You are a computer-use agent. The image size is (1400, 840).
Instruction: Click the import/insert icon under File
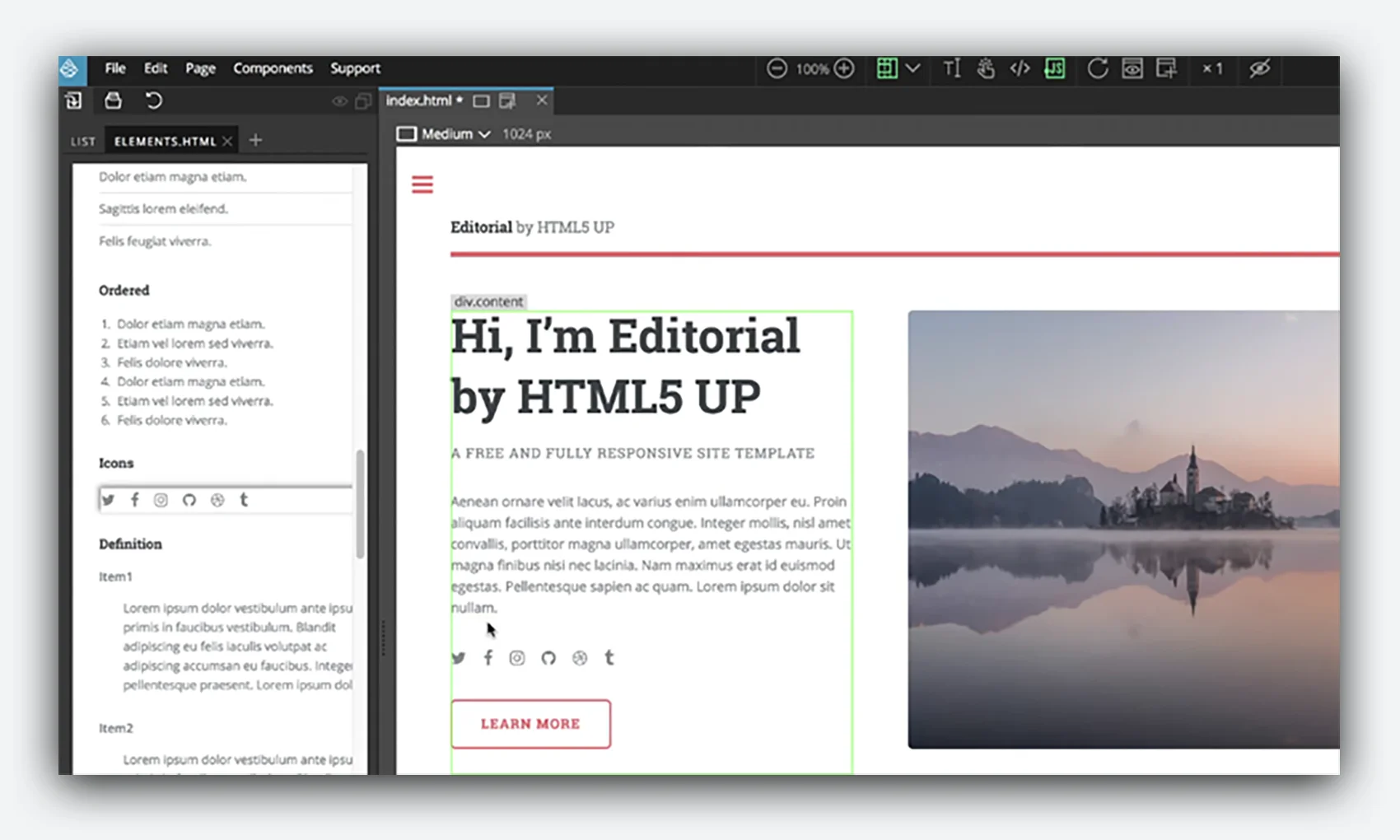(x=73, y=100)
